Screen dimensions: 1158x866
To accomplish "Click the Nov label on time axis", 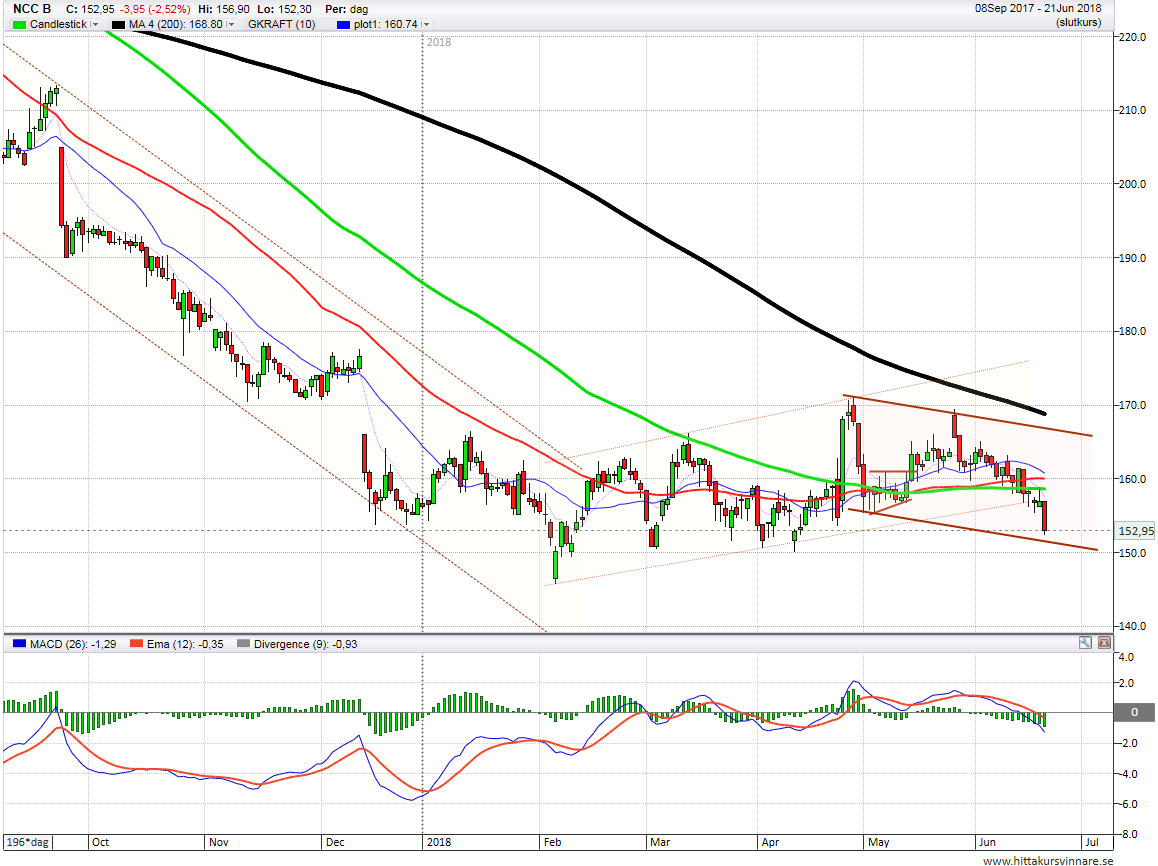I will click(219, 842).
